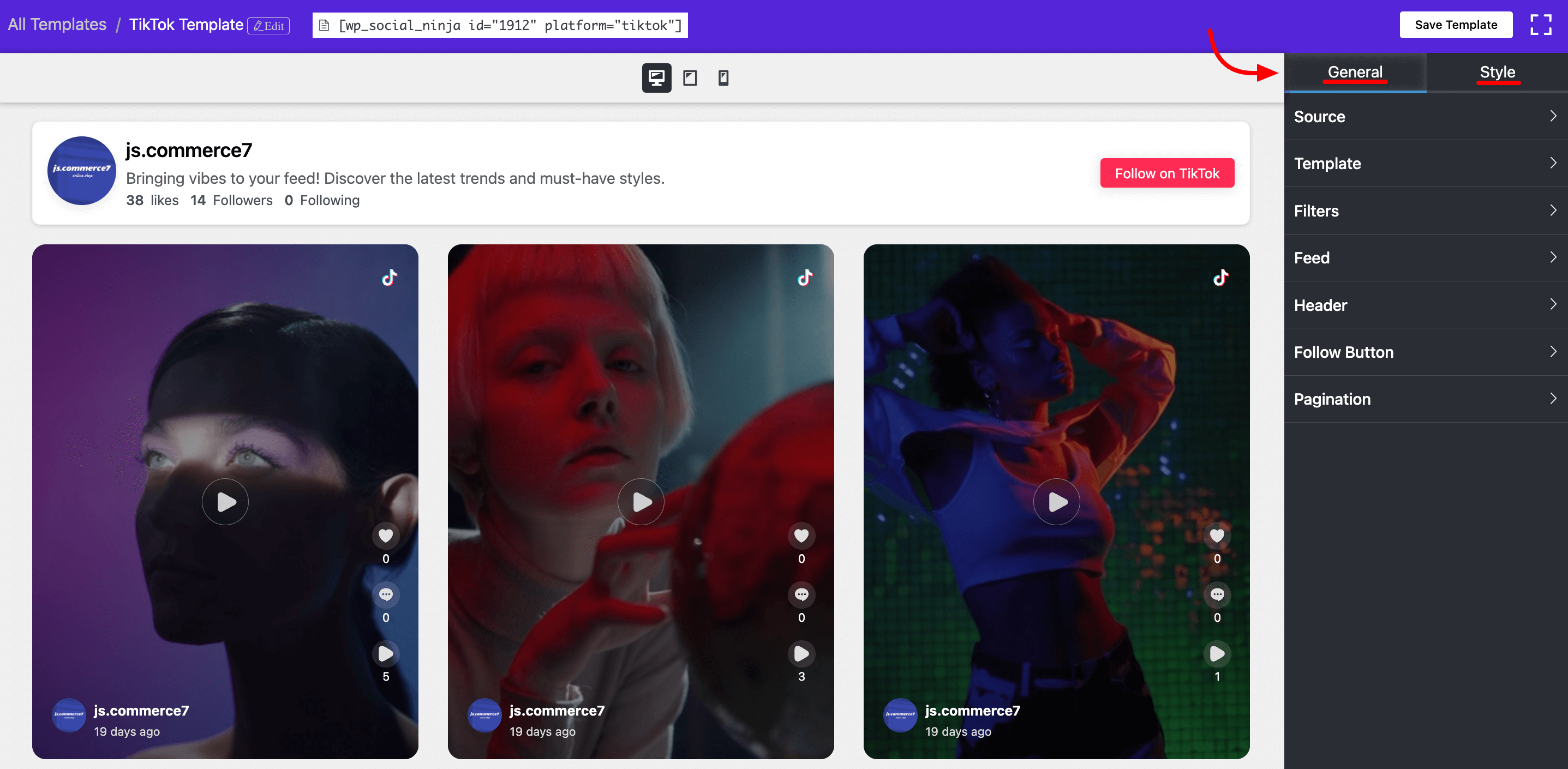The height and width of the screenshot is (769, 1568).
Task: Click comment bubble icon on third video
Action: point(1217,594)
